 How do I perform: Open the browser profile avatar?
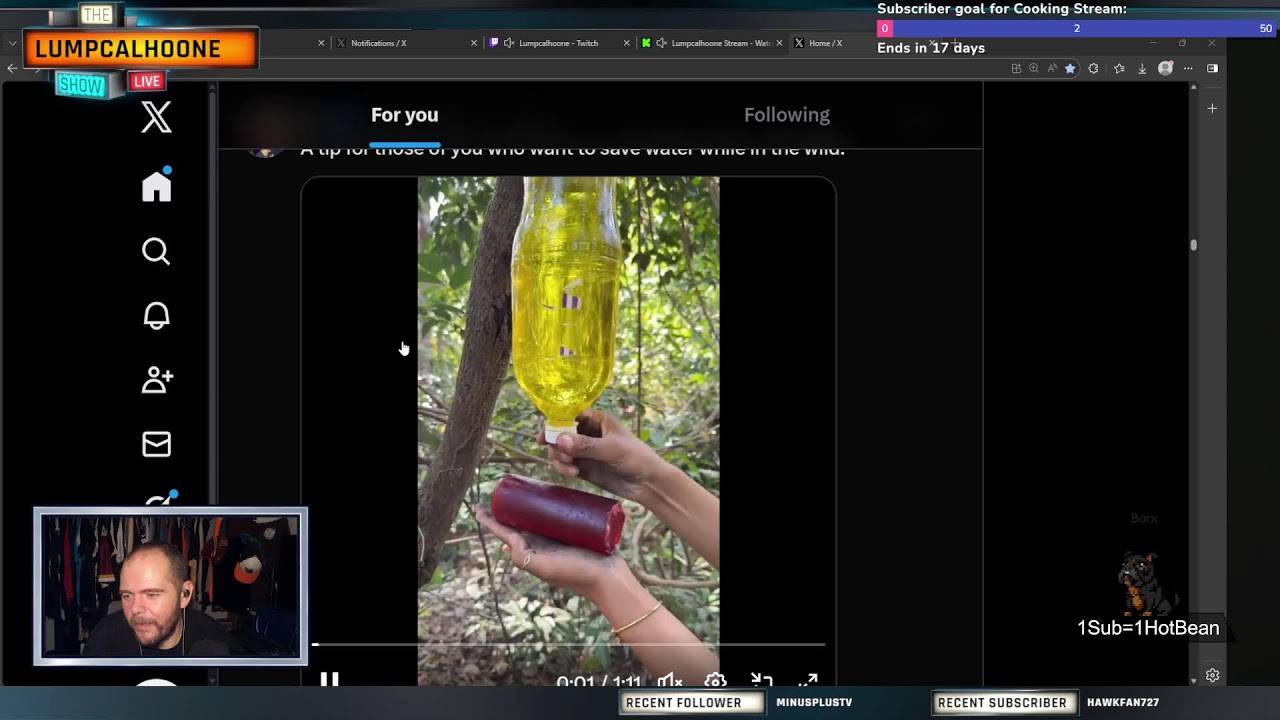[x=1165, y=68]
